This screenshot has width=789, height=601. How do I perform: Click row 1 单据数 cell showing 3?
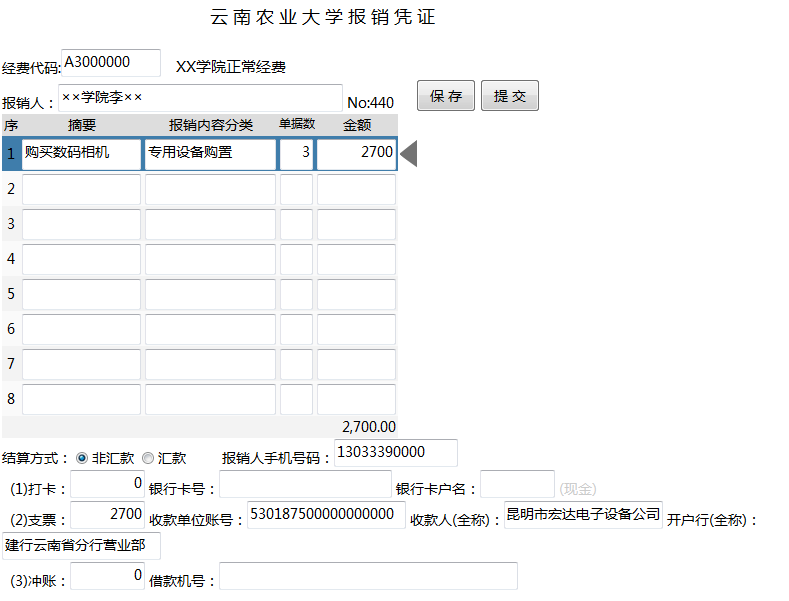tap(296, 154)
